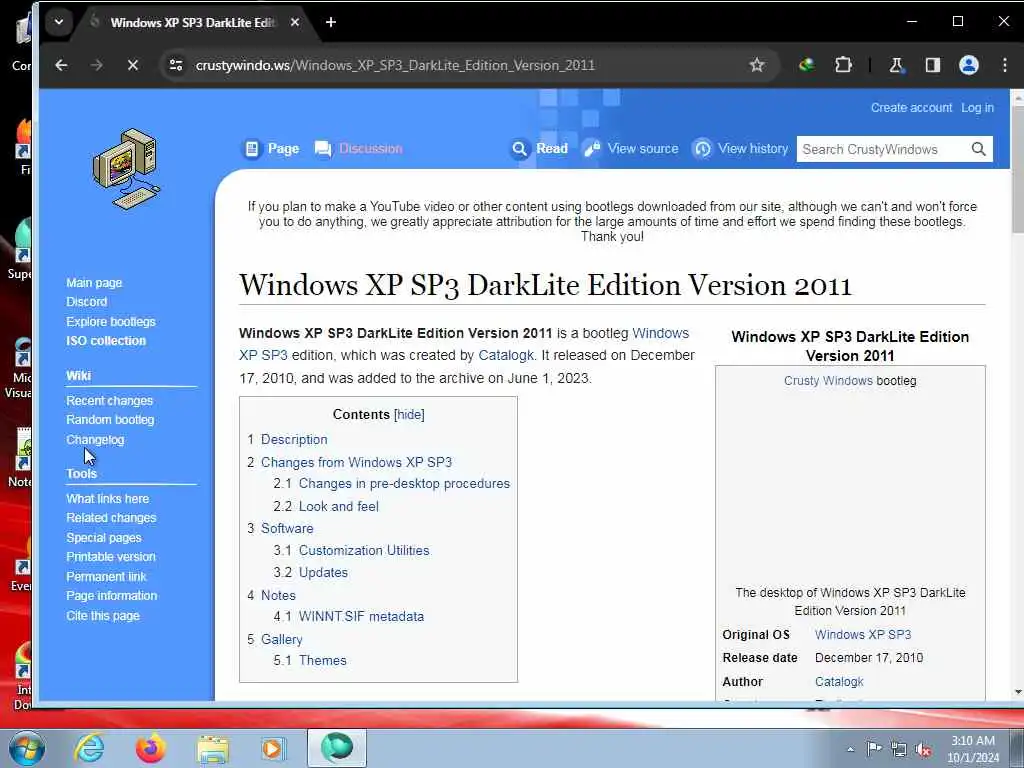Image resolution: width=1024 pixels, height=768 pixels.
Task: Open Printable version link
Action: point(110,557)
